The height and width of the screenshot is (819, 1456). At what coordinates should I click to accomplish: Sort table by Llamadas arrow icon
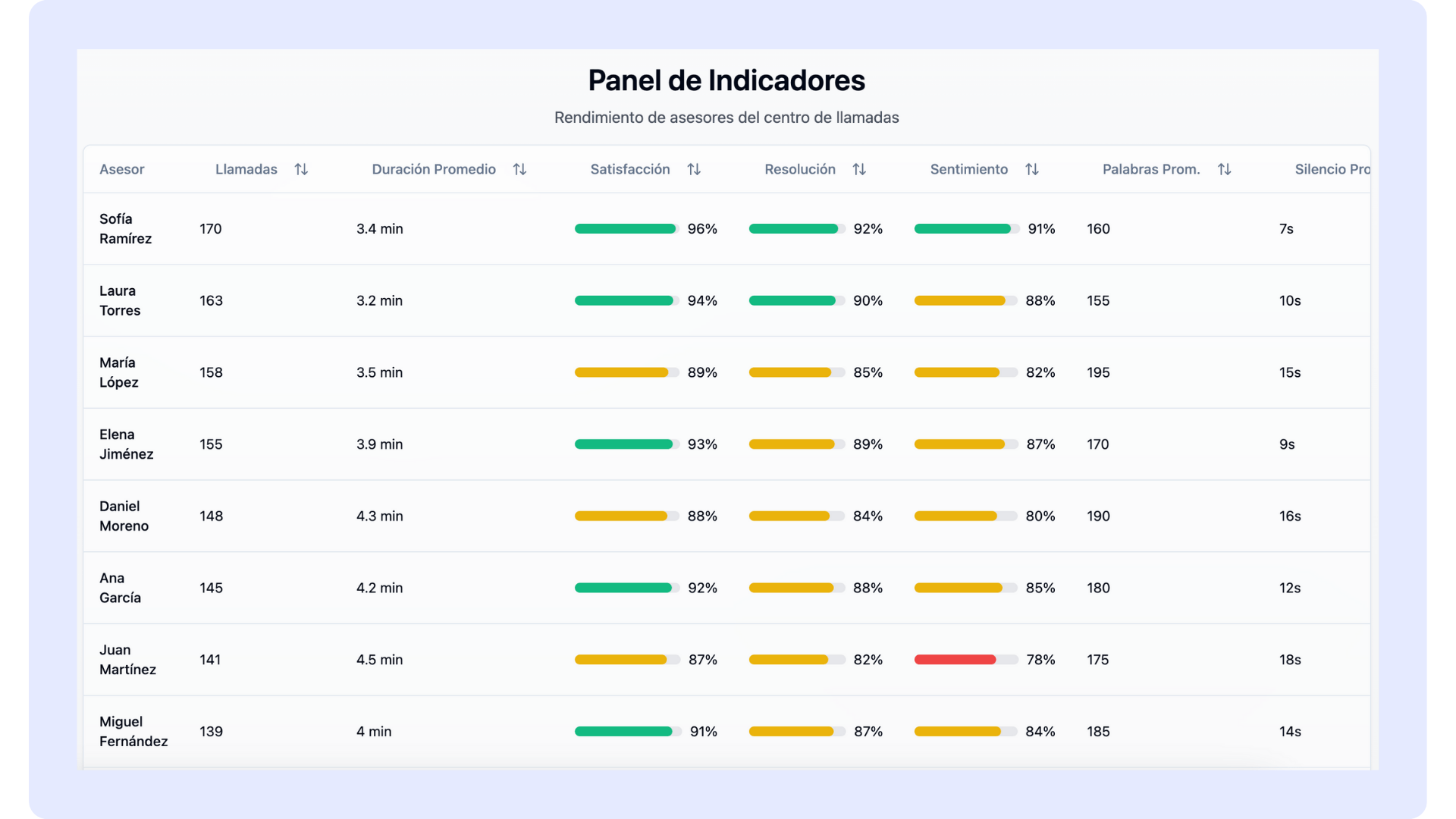301,169
